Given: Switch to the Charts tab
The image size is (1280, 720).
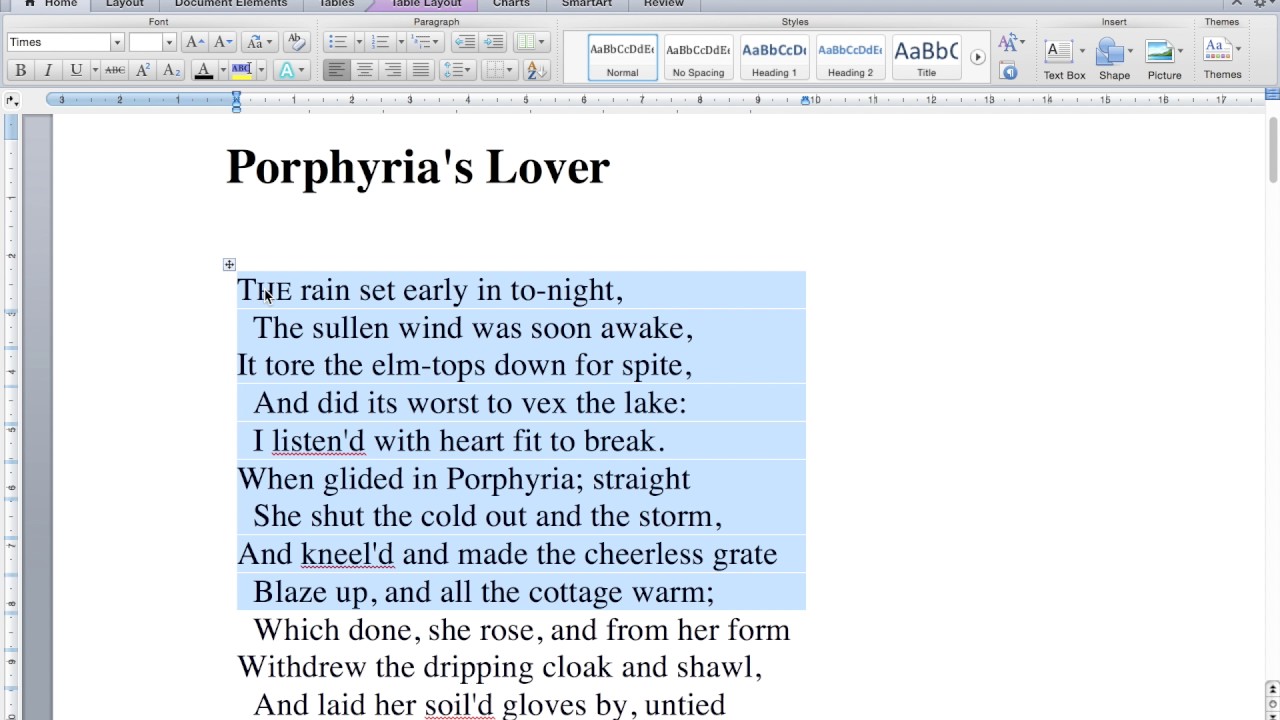Looking at the screenshot, I should [511, 4].
